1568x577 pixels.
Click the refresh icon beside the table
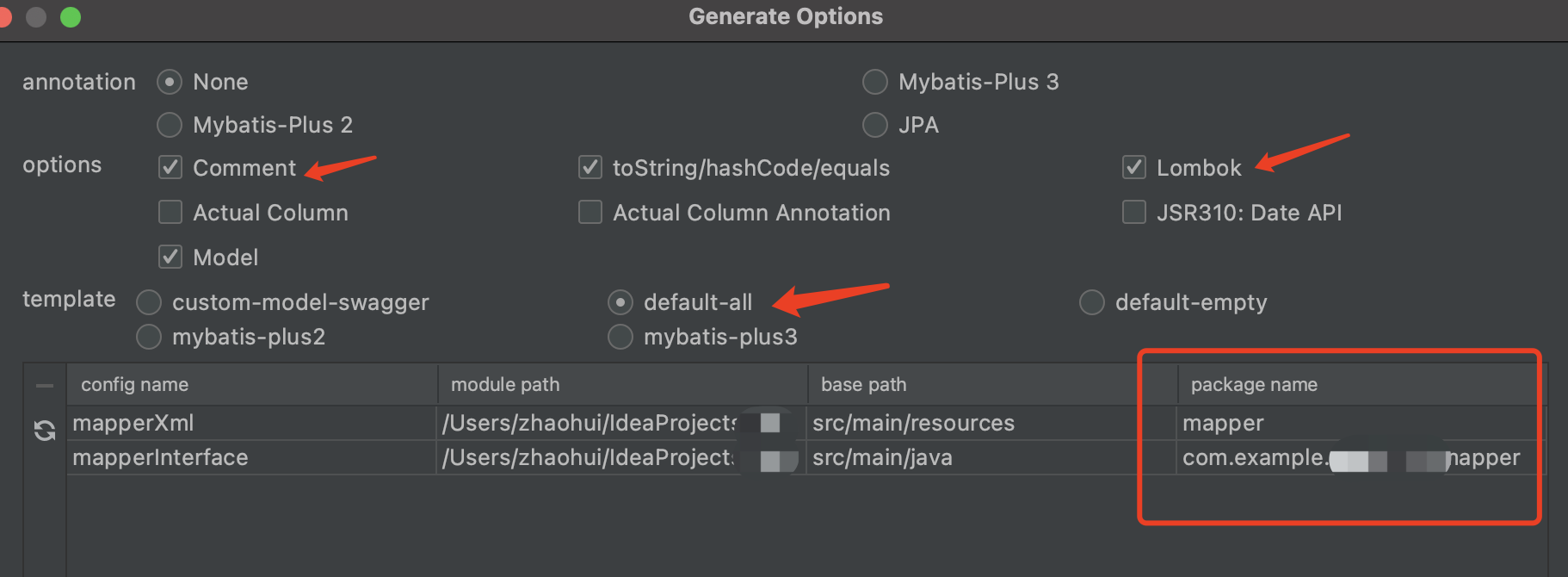tap(45, 430)
